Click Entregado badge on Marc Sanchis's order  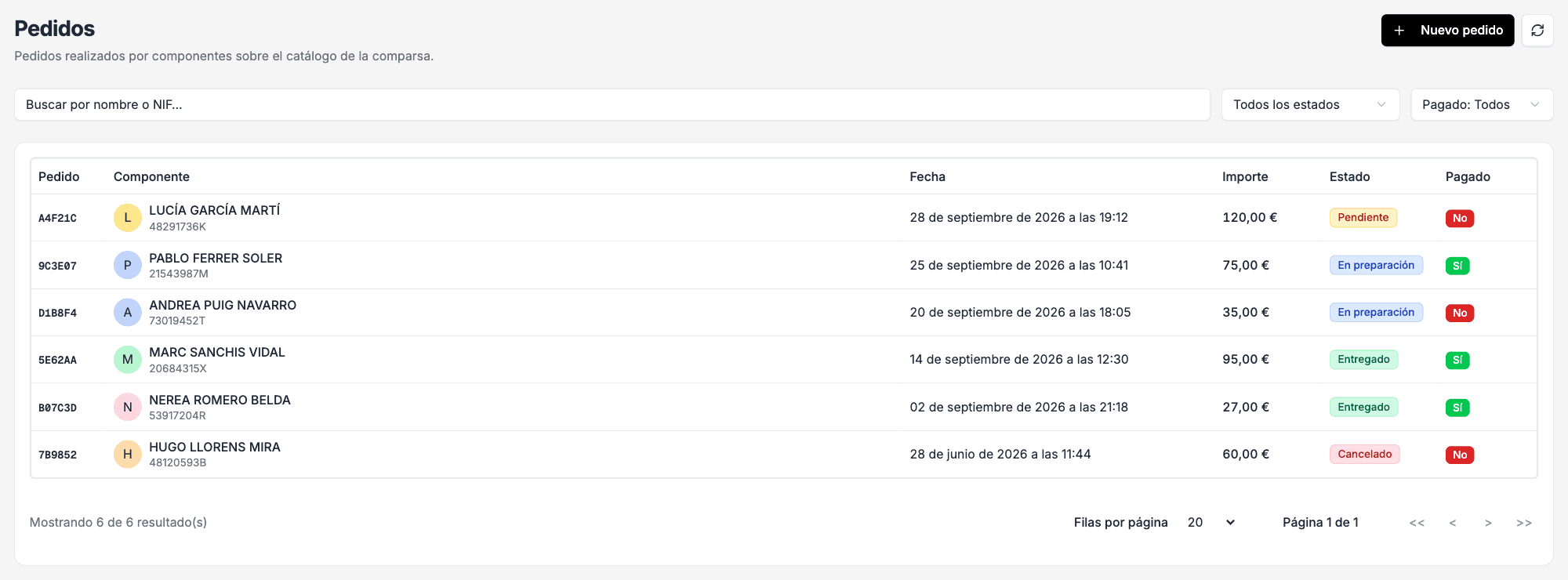click(1363, 360)
